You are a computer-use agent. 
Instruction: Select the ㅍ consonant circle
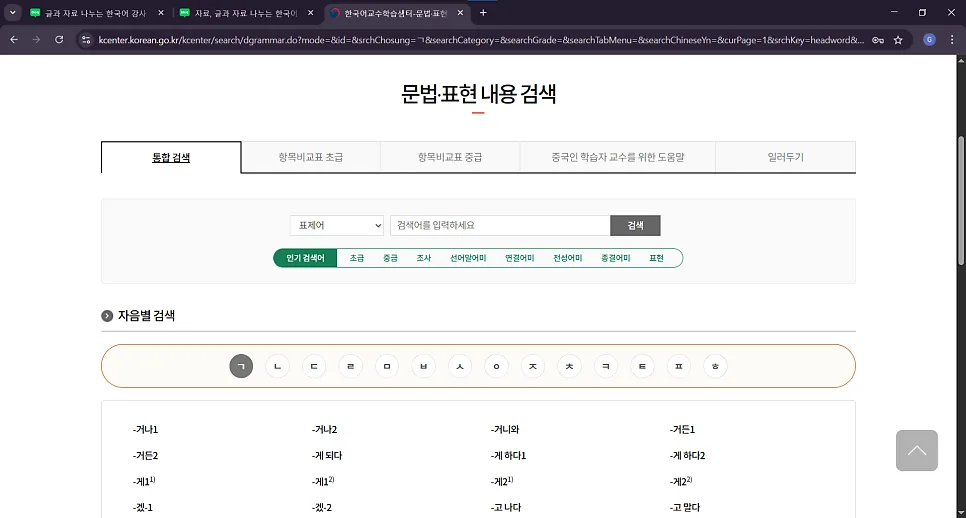678,366
